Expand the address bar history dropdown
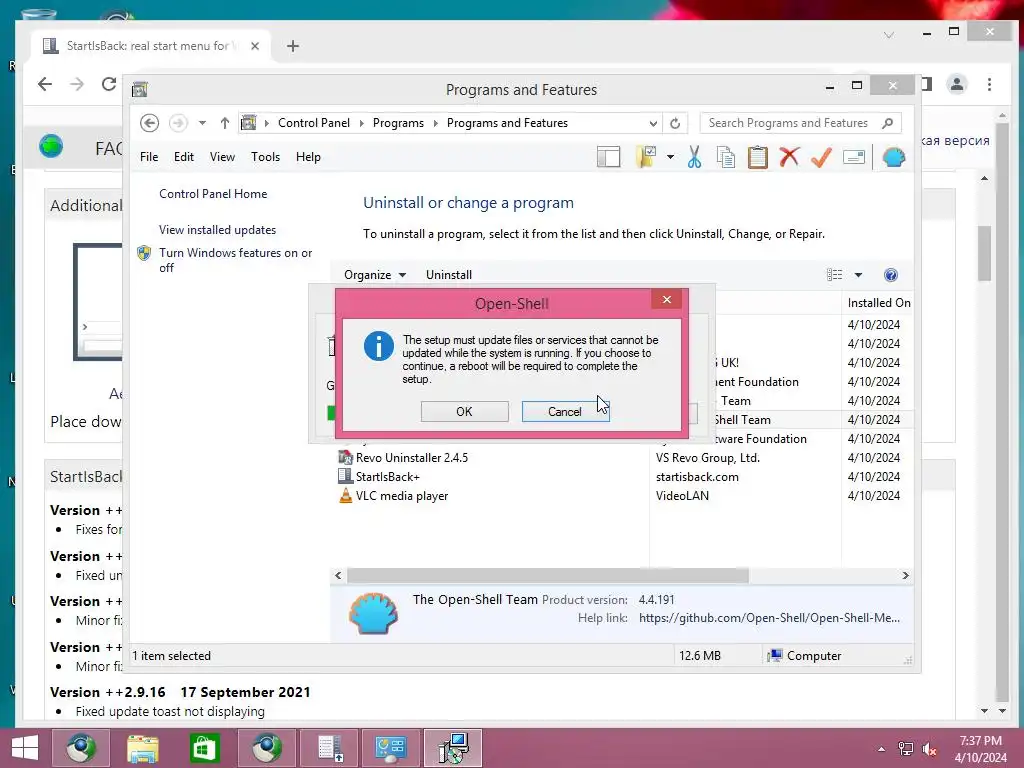This screenshot has width=1024, height=768. pyautogui.click(x=652, y=123)
